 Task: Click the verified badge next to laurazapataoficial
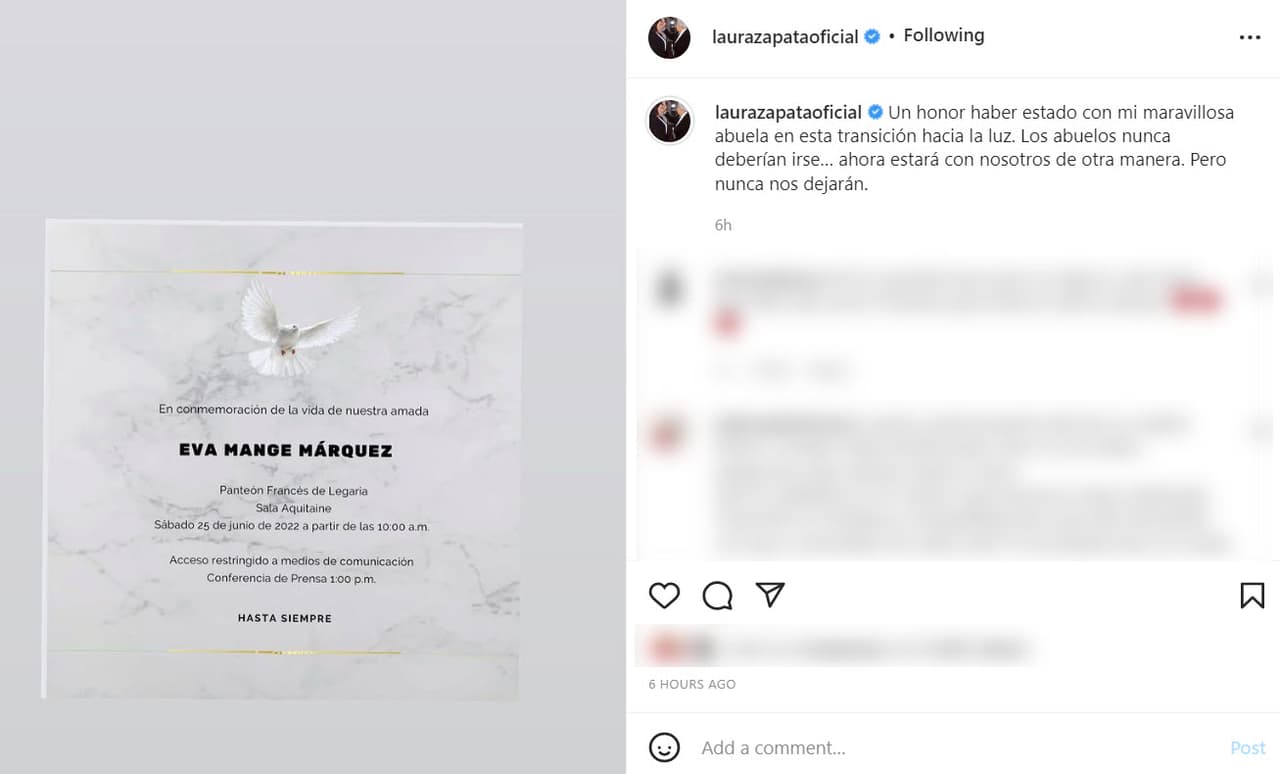pos(870,36)
